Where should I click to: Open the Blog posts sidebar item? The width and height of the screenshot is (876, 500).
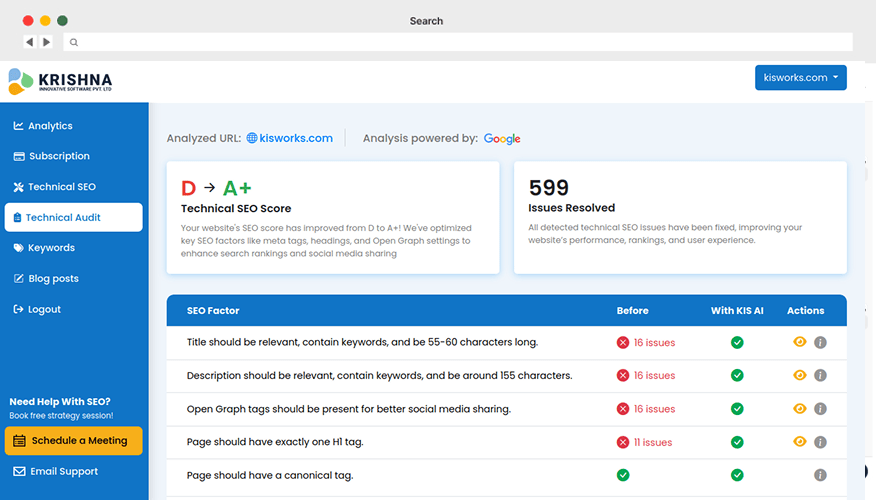click(x=46, y=278)
